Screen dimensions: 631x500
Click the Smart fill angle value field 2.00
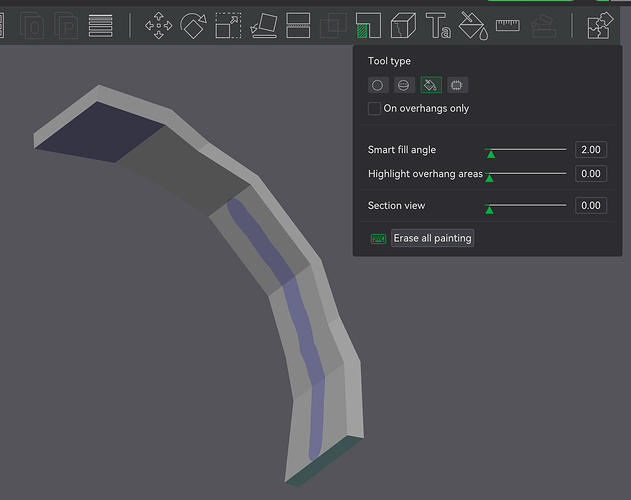591,150
